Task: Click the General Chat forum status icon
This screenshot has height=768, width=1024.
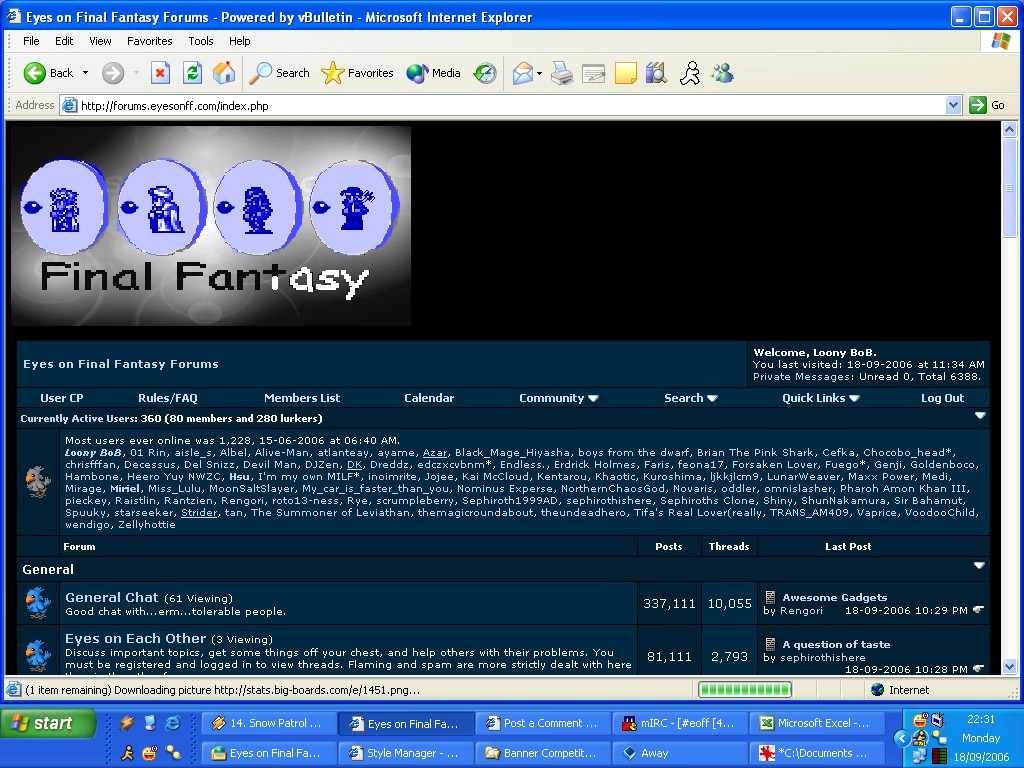Action: click(39, 603)
